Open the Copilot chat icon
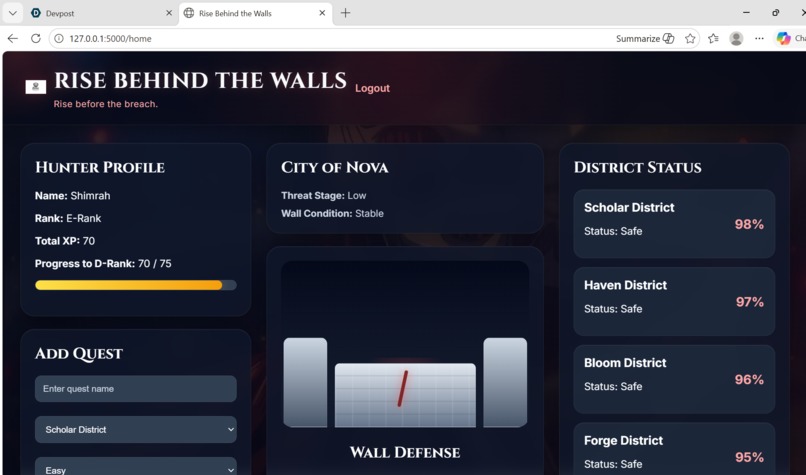The image size is (806, 475). (x=783, y=39)
